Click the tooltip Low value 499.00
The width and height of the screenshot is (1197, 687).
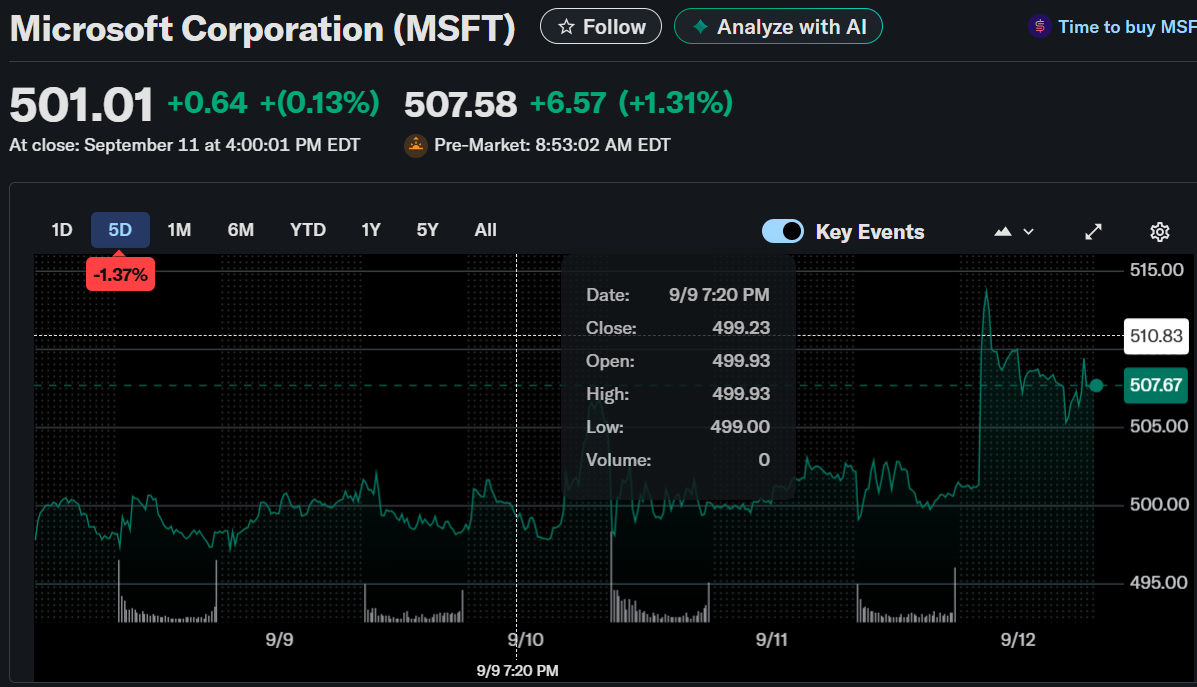coord(740,427)
